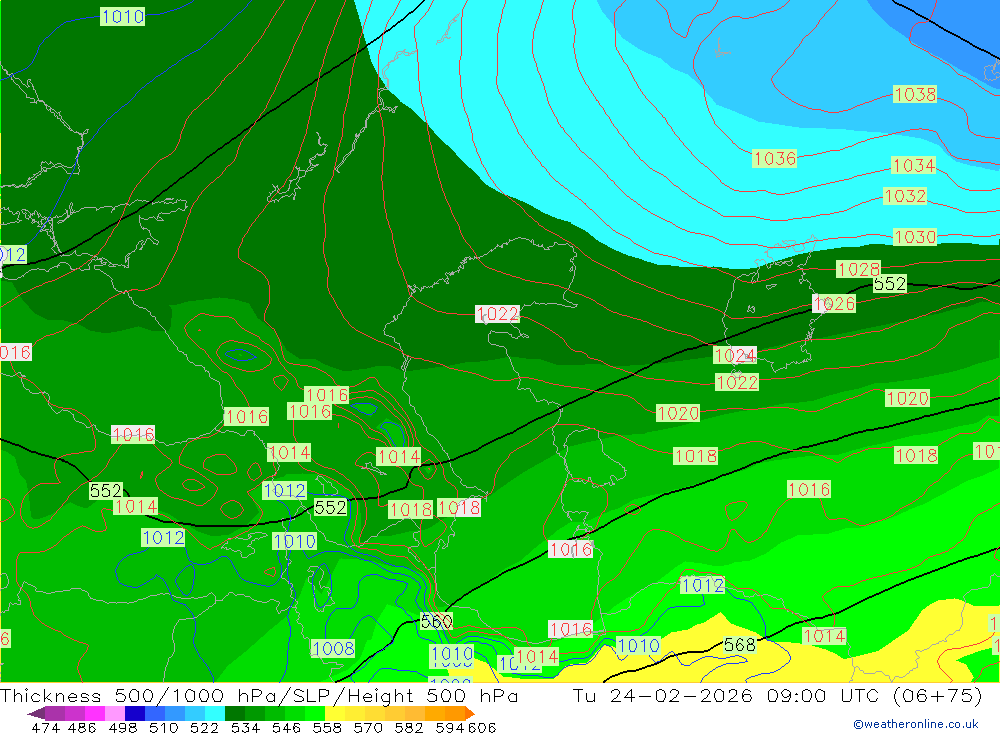This screenshot has width=1000, height=733.
Task: Click the blue 1012 label above the 568 label
Action: pos(702,585)
